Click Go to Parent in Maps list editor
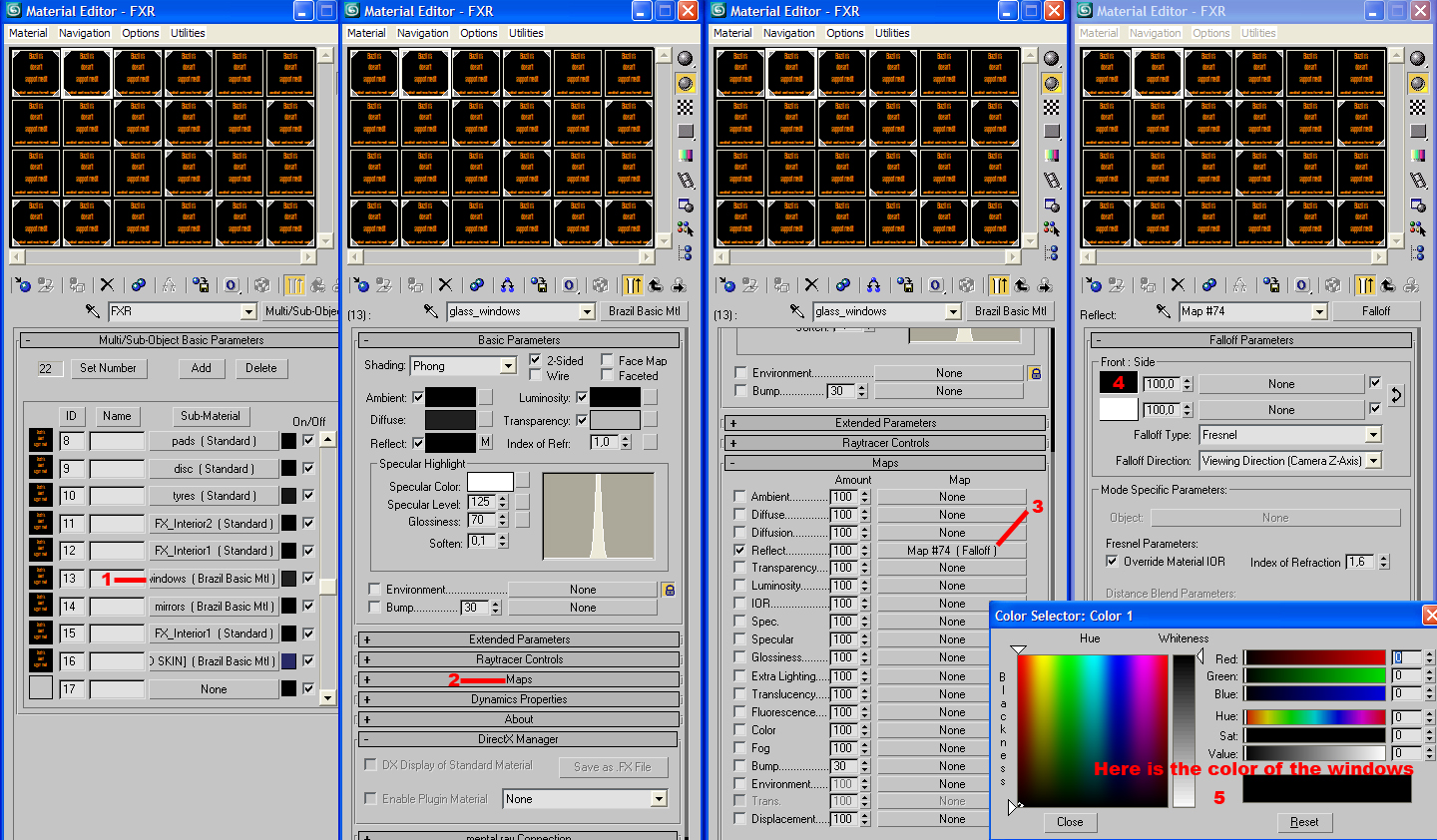1437x840 pixels. [x=1022, y=285]
